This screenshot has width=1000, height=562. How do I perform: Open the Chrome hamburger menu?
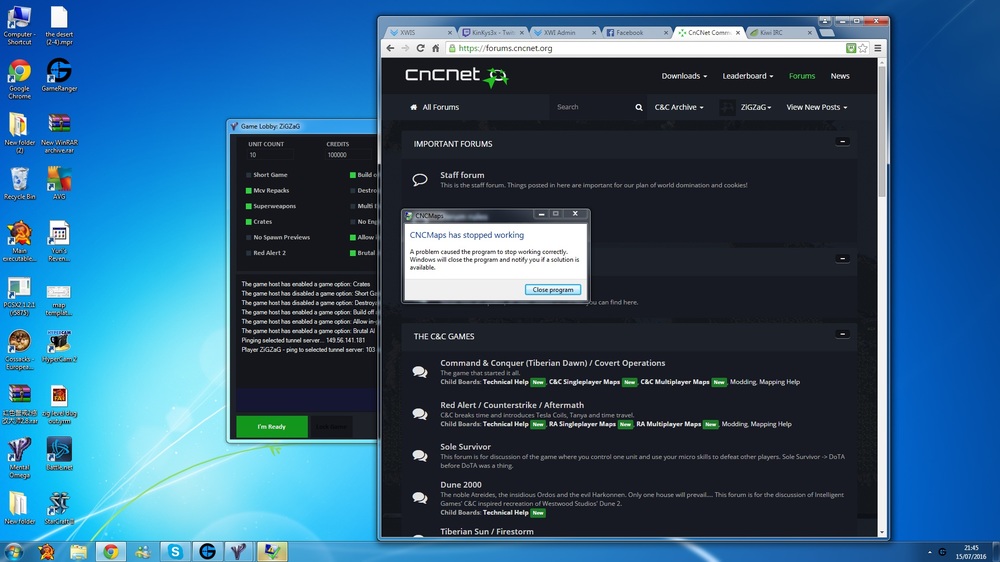878,48
